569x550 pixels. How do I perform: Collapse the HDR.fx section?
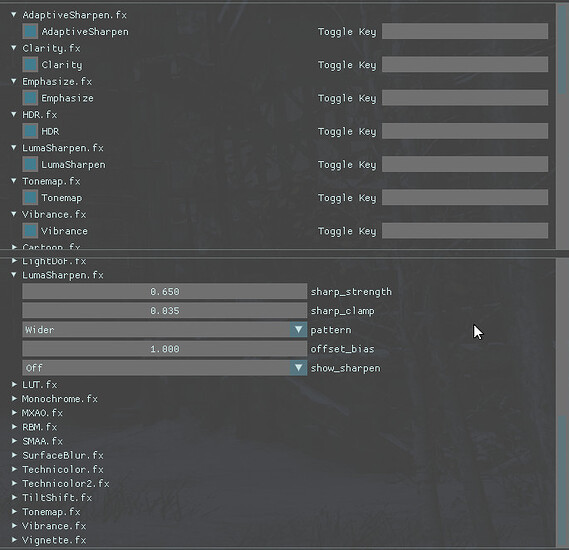pos(14,114)
